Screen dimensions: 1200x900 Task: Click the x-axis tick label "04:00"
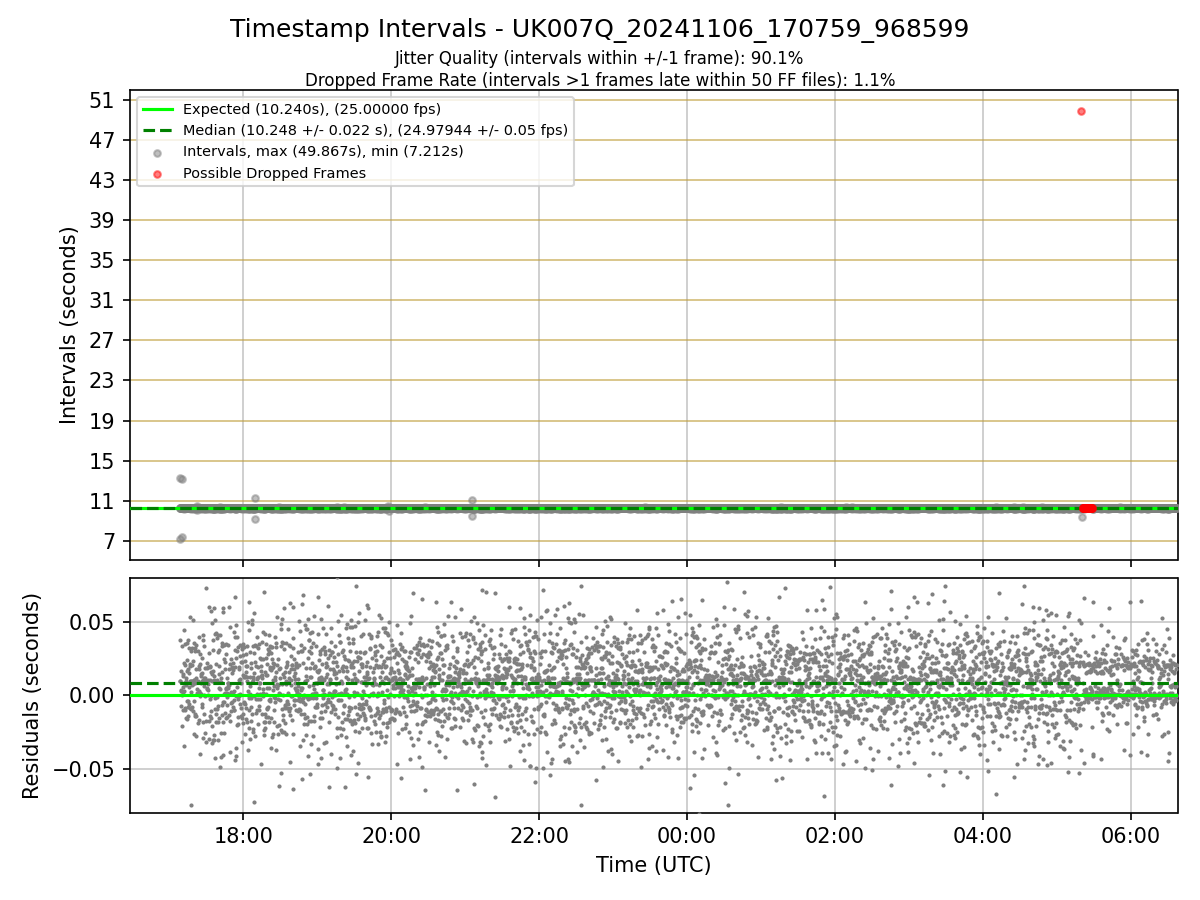(983, 835)
